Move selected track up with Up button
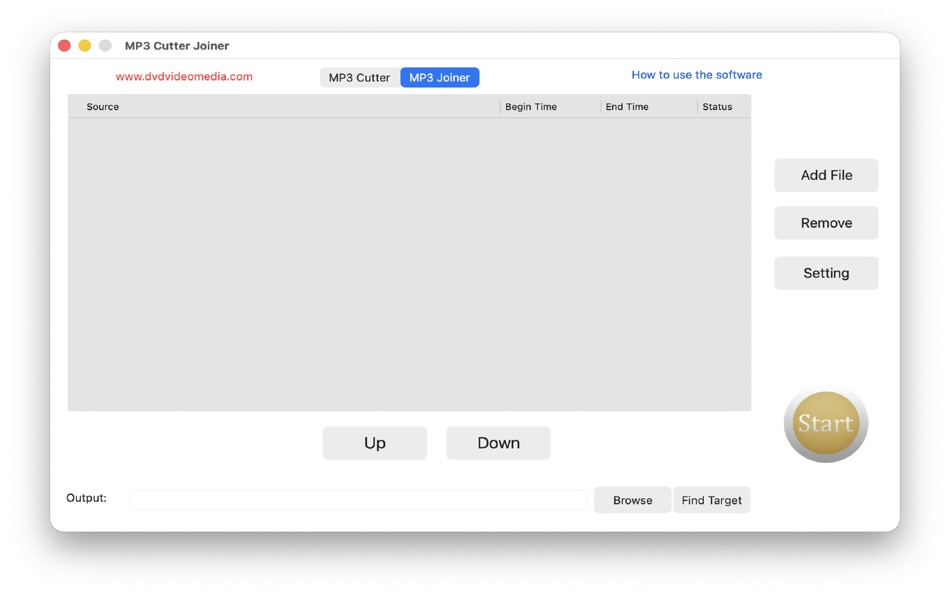 point(374,443)
